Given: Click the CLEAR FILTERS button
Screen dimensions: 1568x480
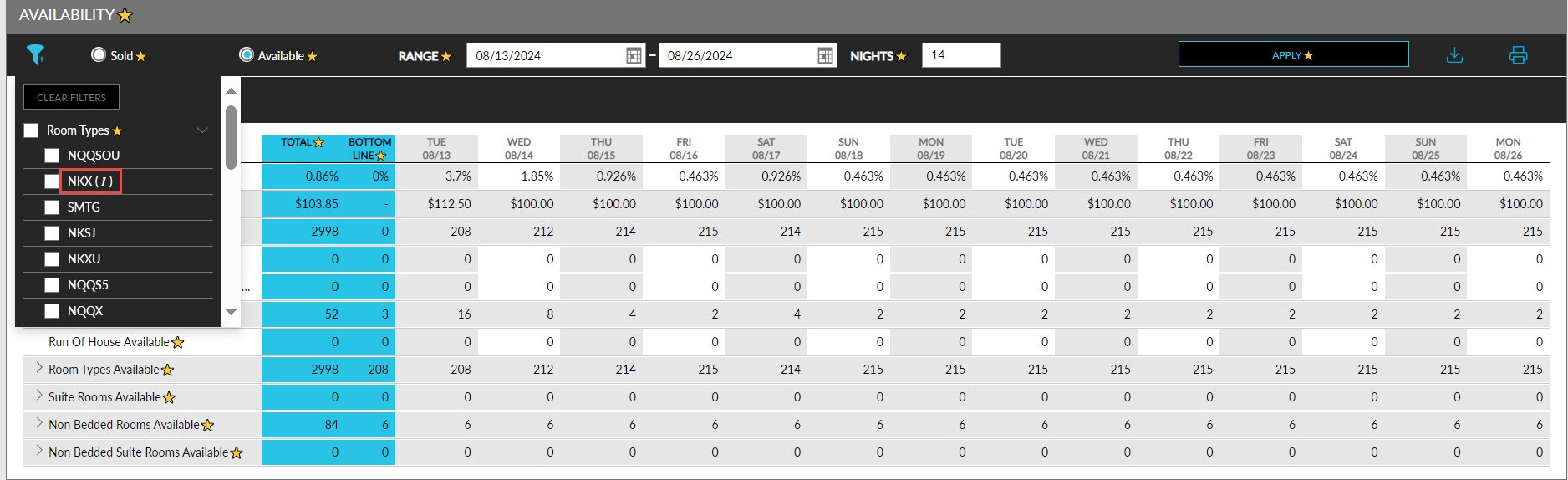Looking at the screenshot, I should coord(71,97).
